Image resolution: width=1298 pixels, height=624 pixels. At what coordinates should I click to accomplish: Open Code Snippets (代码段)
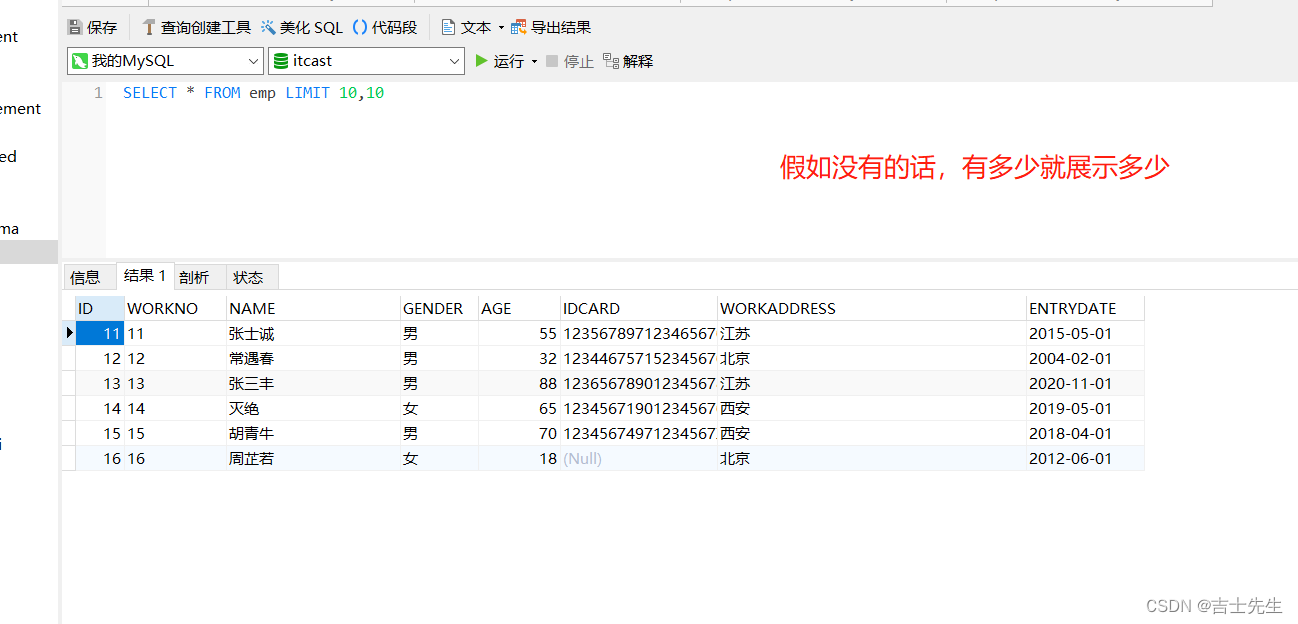[x=385, y=27]
